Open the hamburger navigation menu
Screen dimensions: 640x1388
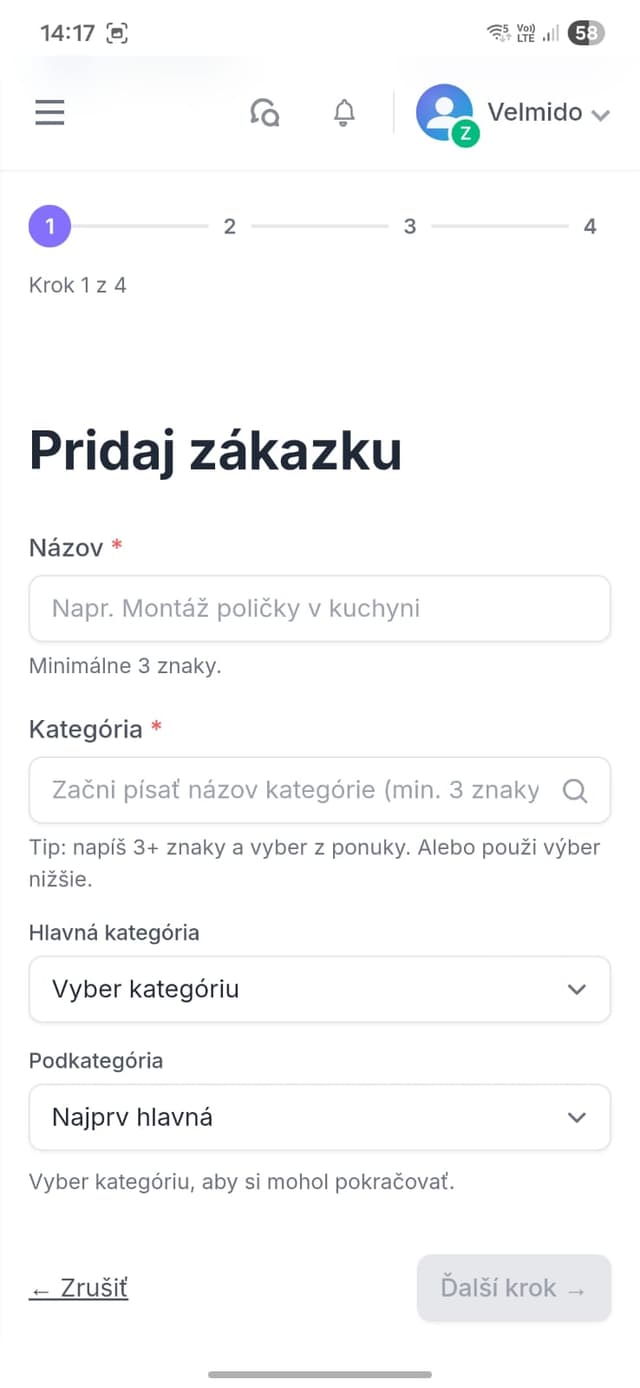(49, 112)
